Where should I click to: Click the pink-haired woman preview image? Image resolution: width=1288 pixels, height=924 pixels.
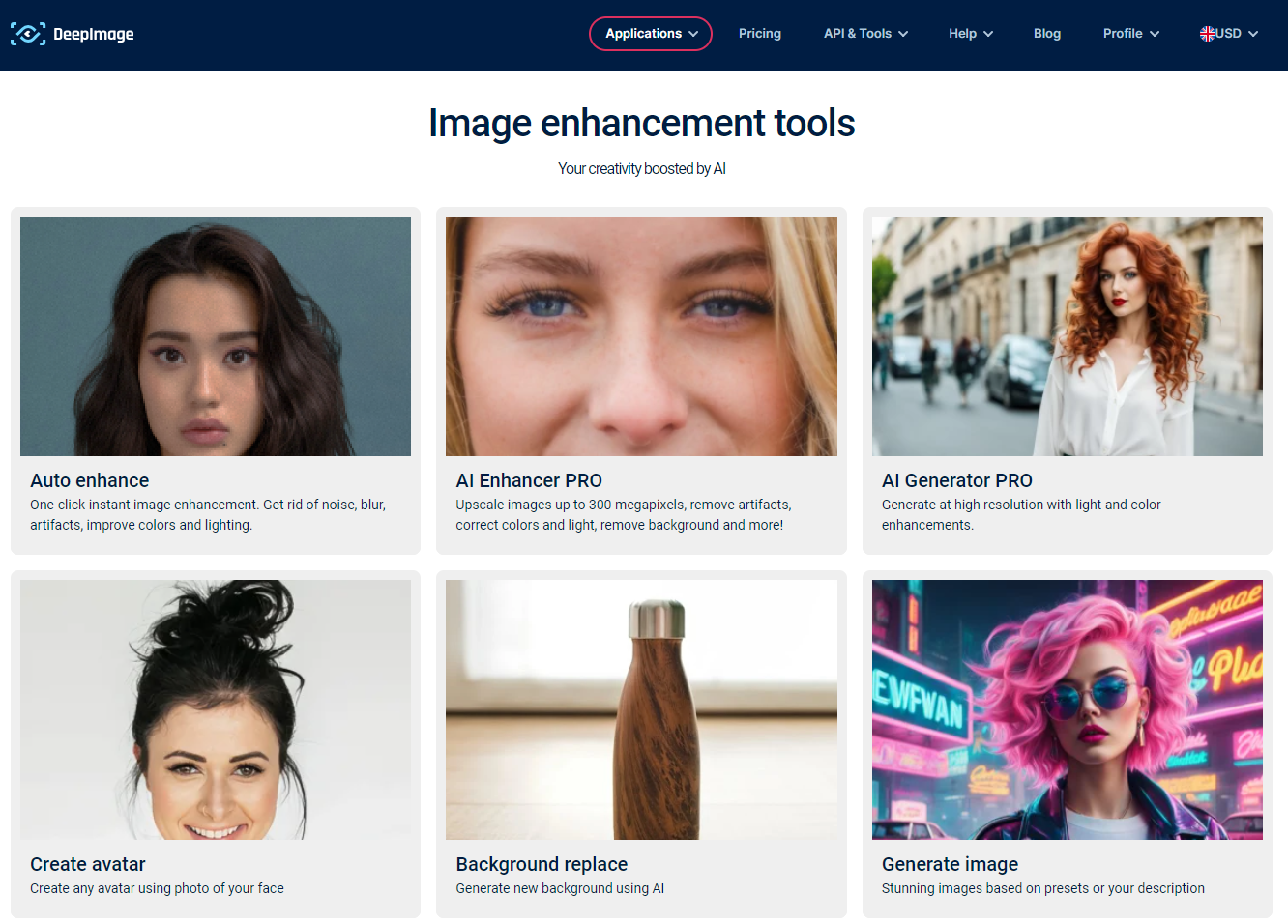click(1067, 708)
